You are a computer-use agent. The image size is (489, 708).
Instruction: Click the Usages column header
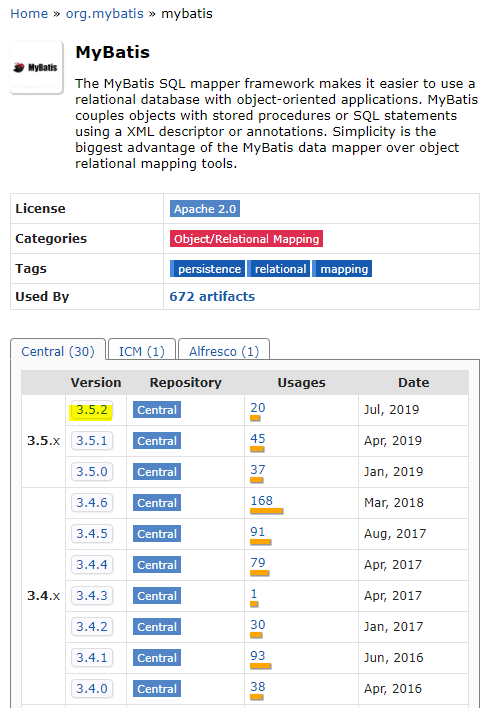[x=301, y=382]
